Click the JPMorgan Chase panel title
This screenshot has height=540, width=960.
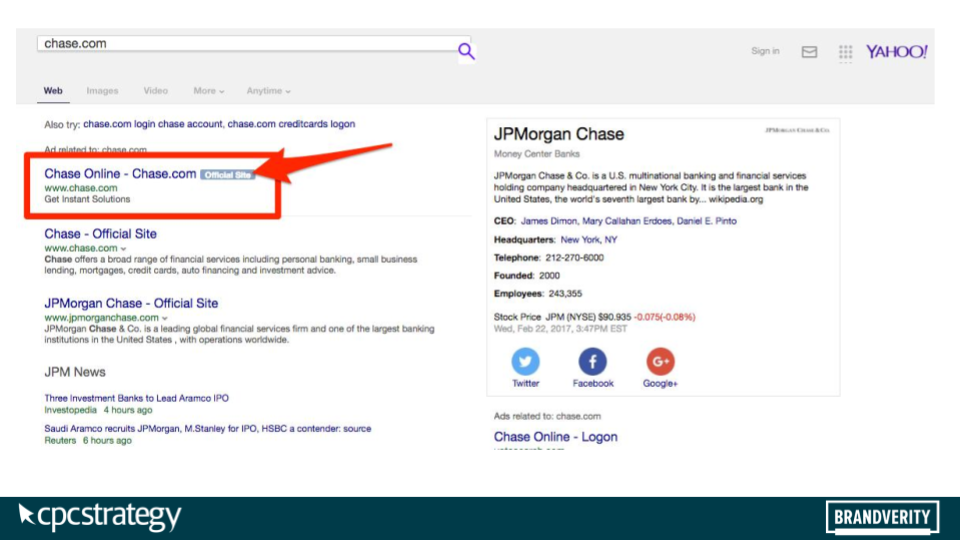click(559, 134)
